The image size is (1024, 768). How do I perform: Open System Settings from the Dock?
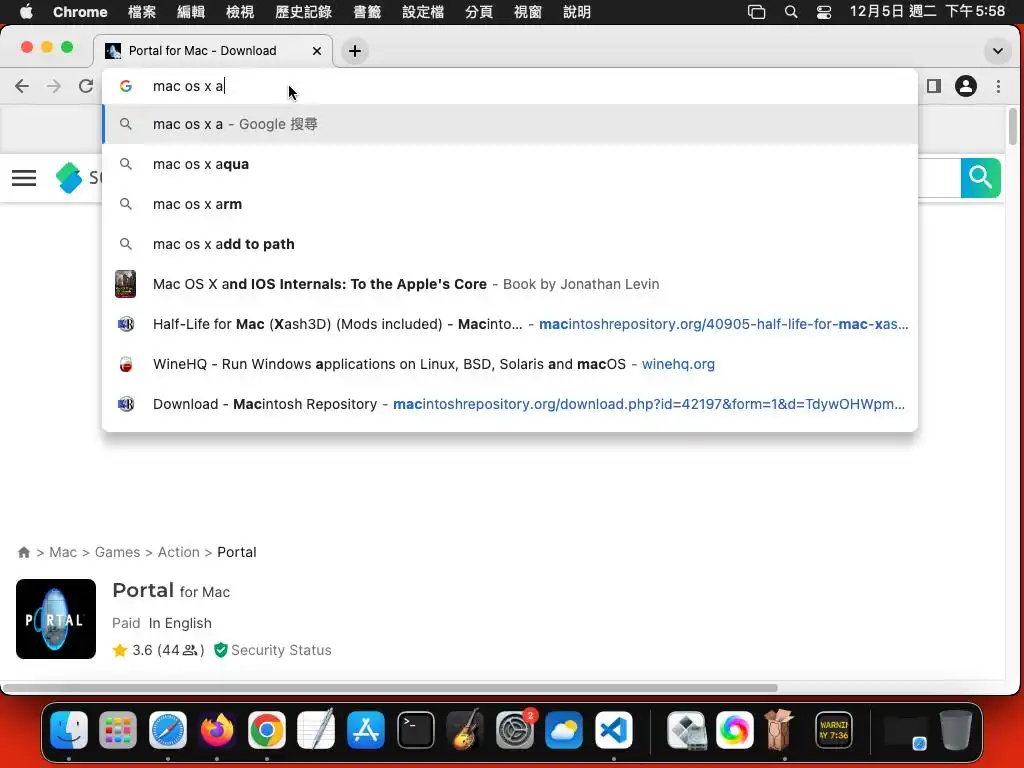[515, 730]
